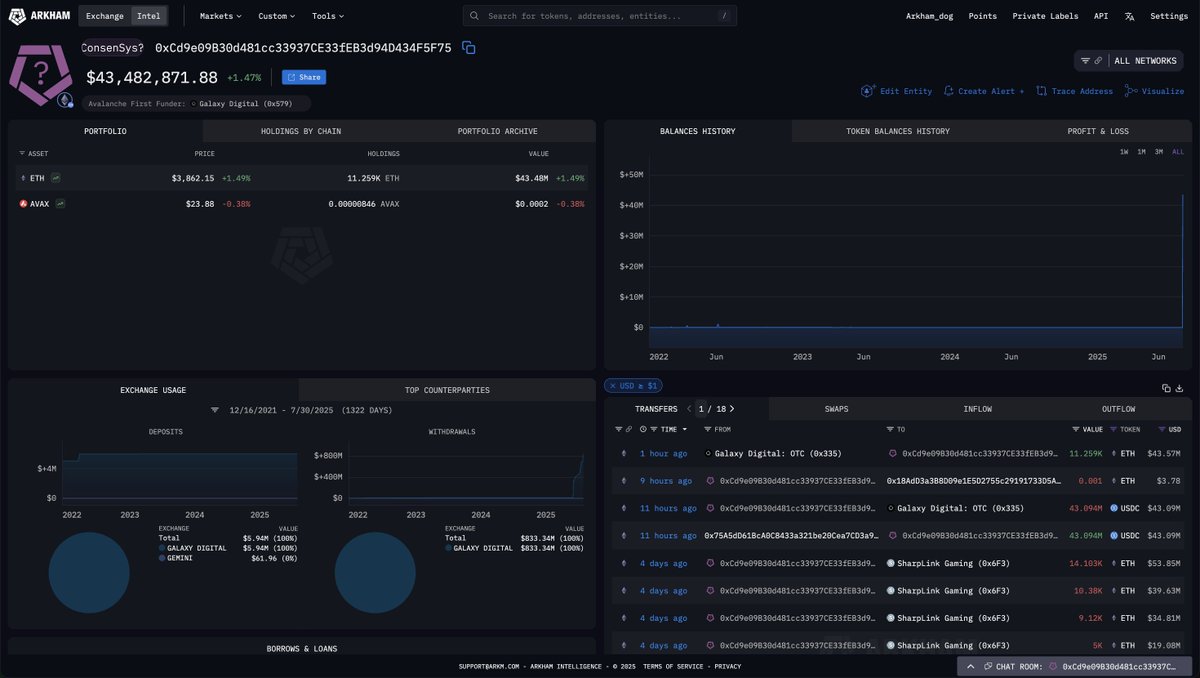Screen dimensions: 1200x678
Task: Open the Terms of Service link
Action: click(674, 666)
